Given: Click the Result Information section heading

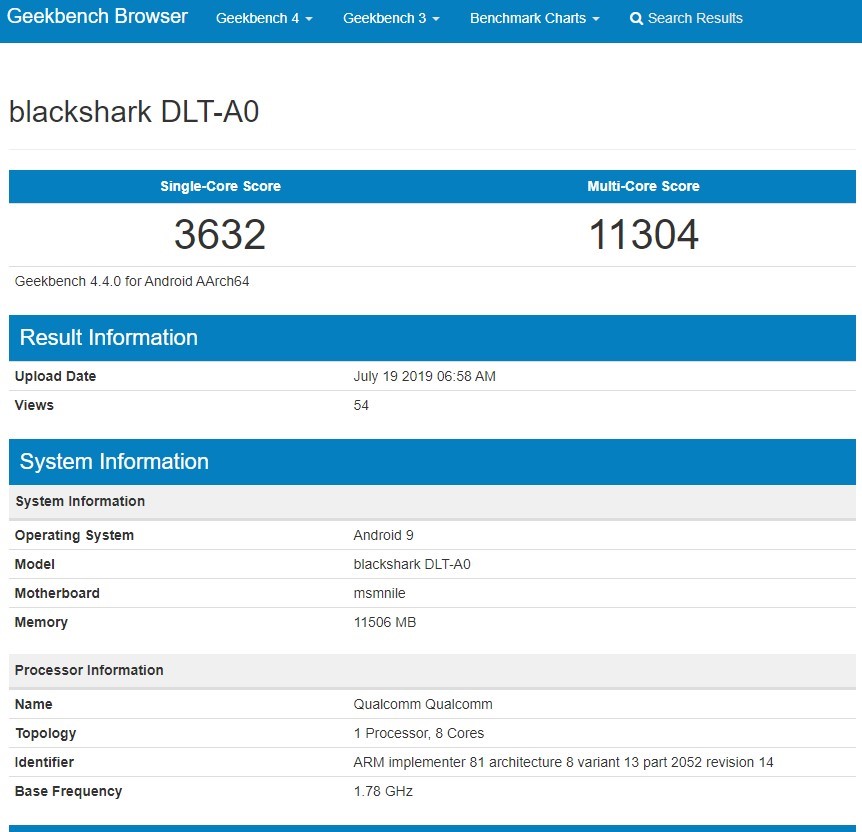Looking at the screenshot, I should (x=109, y=338).
